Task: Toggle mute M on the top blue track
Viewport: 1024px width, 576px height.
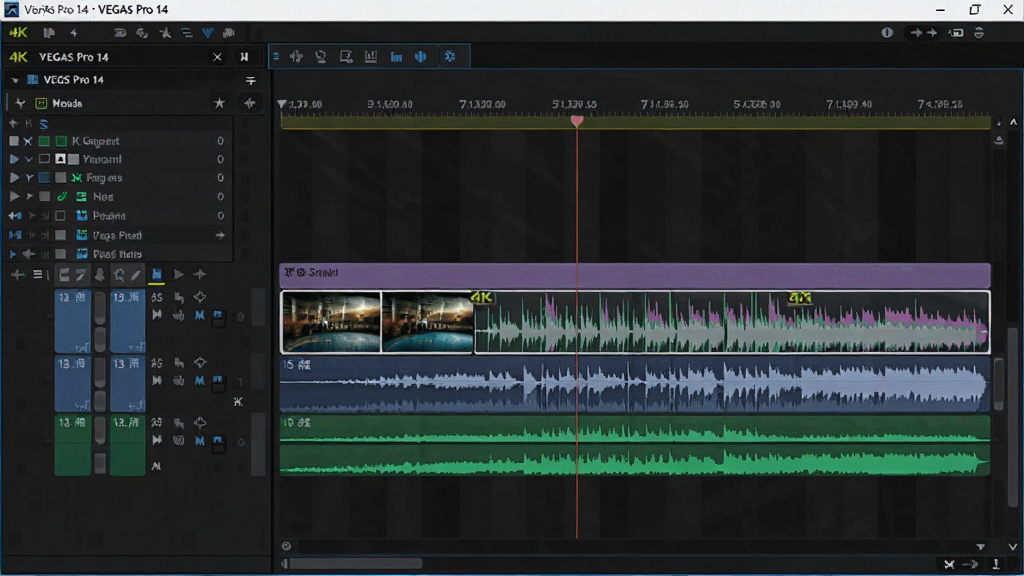Action: (x=200, y=315)
